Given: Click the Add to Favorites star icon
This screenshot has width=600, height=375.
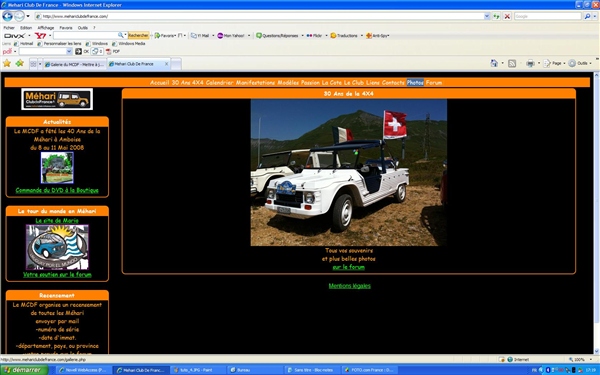Looking at the screenshot, I should click(x=20, y=64).
